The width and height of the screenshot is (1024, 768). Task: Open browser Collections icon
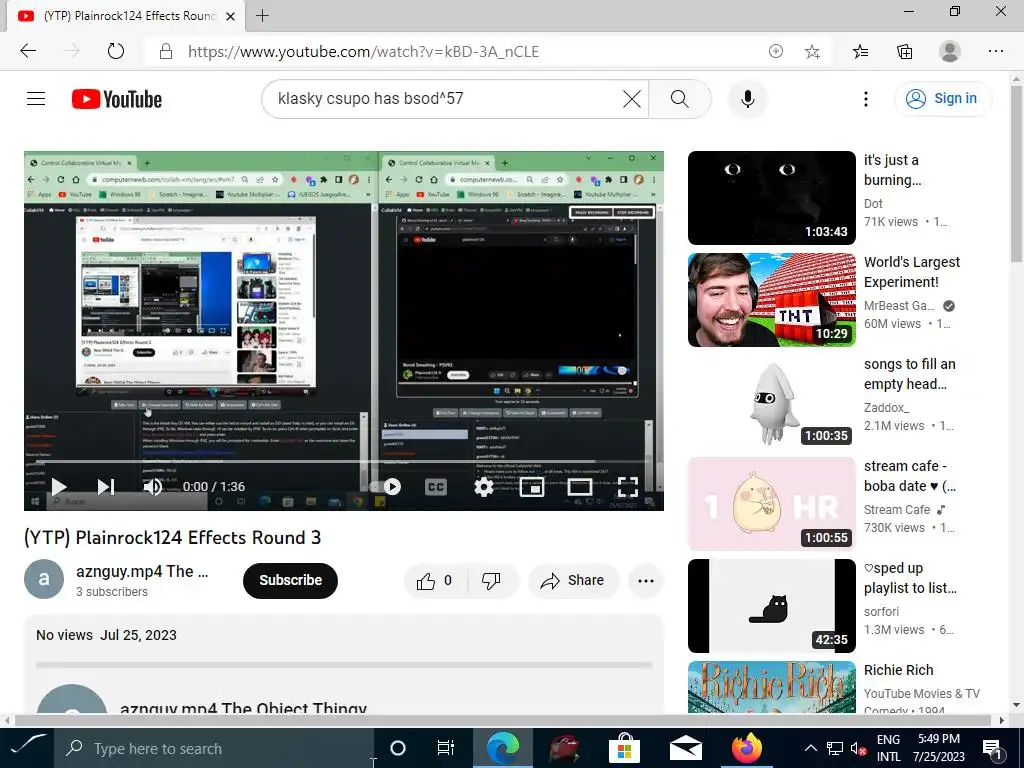(x=904, y=52)
